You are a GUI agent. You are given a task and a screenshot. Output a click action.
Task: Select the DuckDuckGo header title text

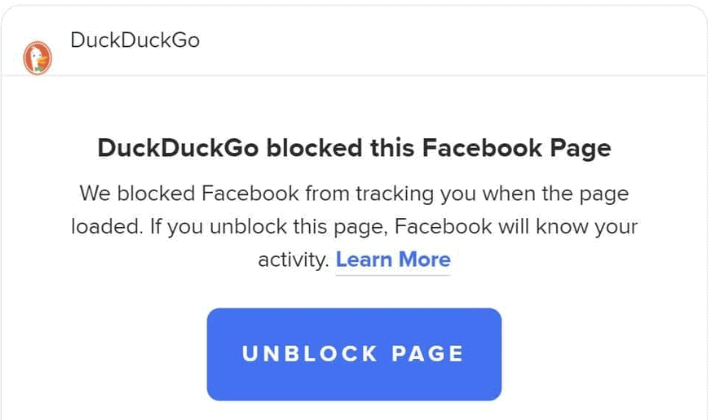click(135, 40)
